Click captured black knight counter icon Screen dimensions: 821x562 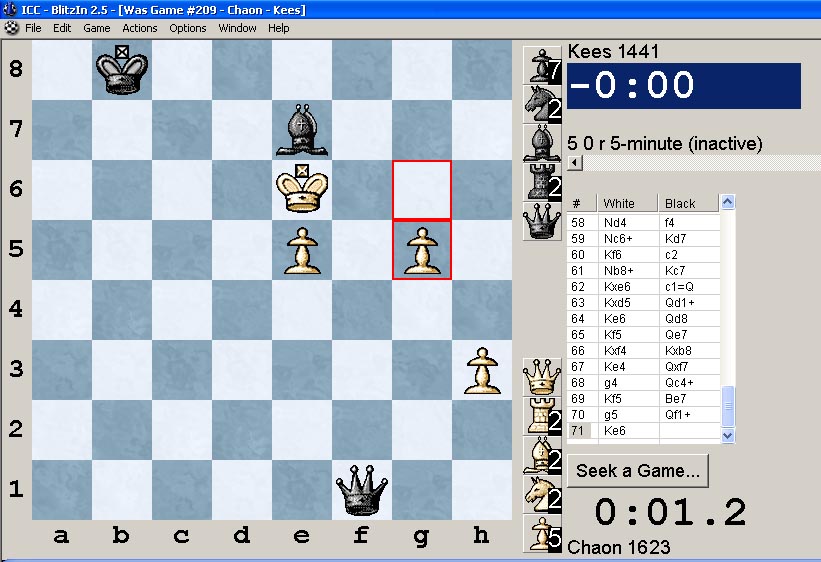pos(542,105)
